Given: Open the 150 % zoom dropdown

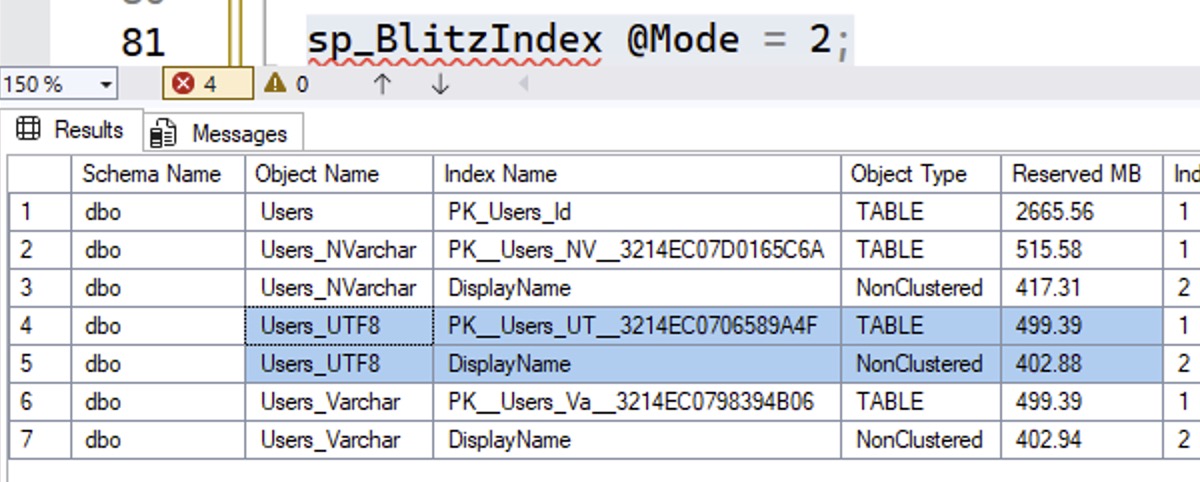Looking at the screenshot, I should (105, 84).
